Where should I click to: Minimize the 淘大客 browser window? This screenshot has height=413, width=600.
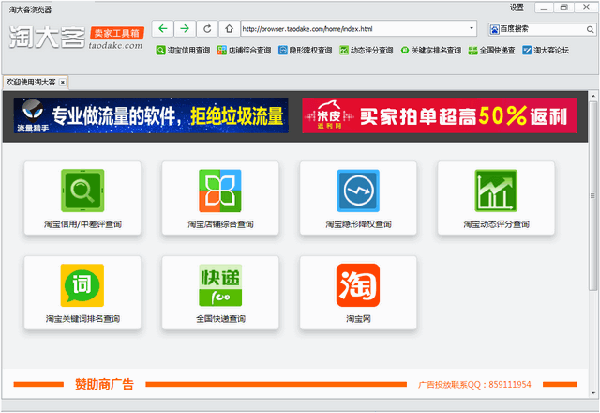pos(544,8)
